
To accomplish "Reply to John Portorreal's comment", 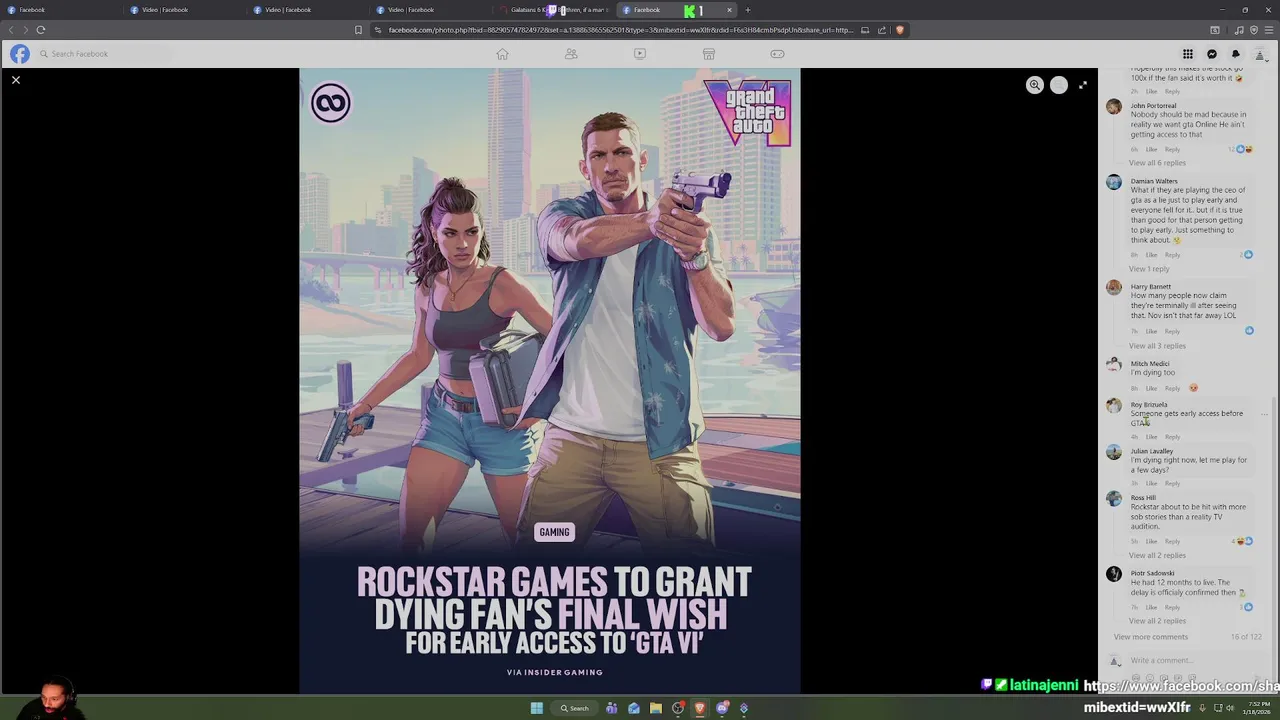I will point(1172,149).
